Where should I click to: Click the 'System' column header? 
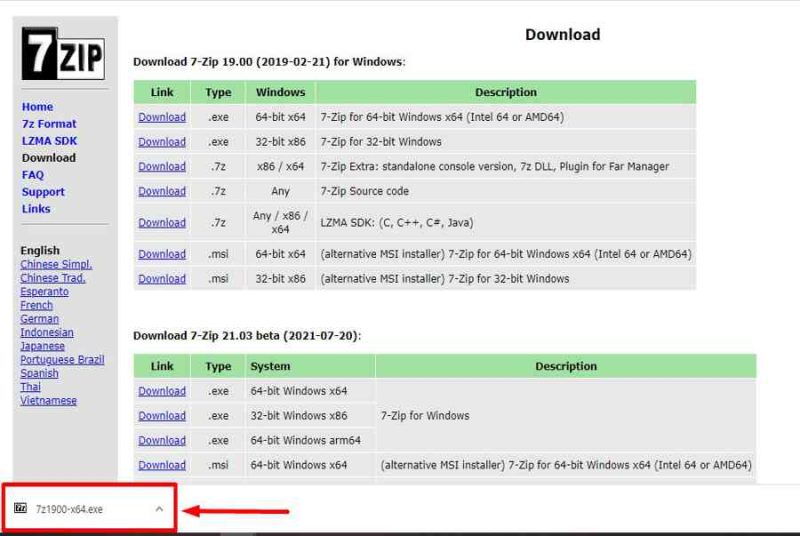[310, 366]
